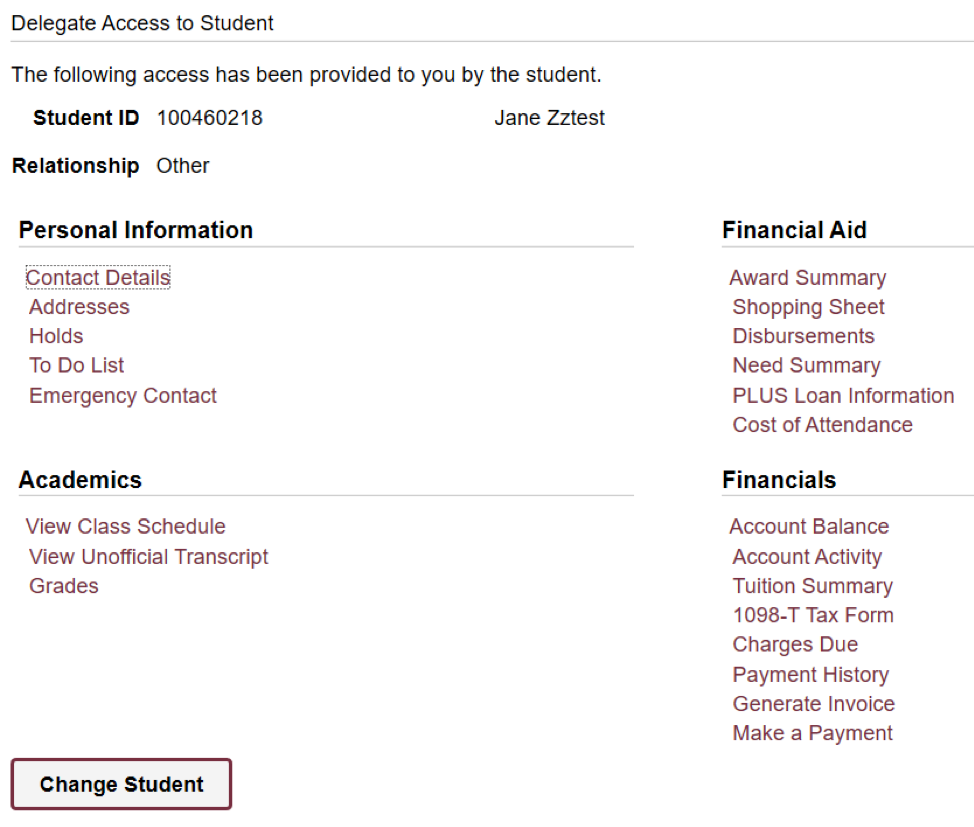Check the Account Balance
The height and width of the screenshot is (827, 974).
pyautogui.click(x=809, y=526)
